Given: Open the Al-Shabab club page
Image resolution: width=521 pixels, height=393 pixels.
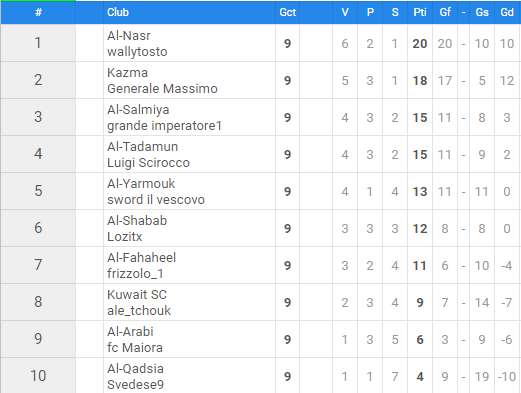Looking at the screenshot, I should pos(137,221).
